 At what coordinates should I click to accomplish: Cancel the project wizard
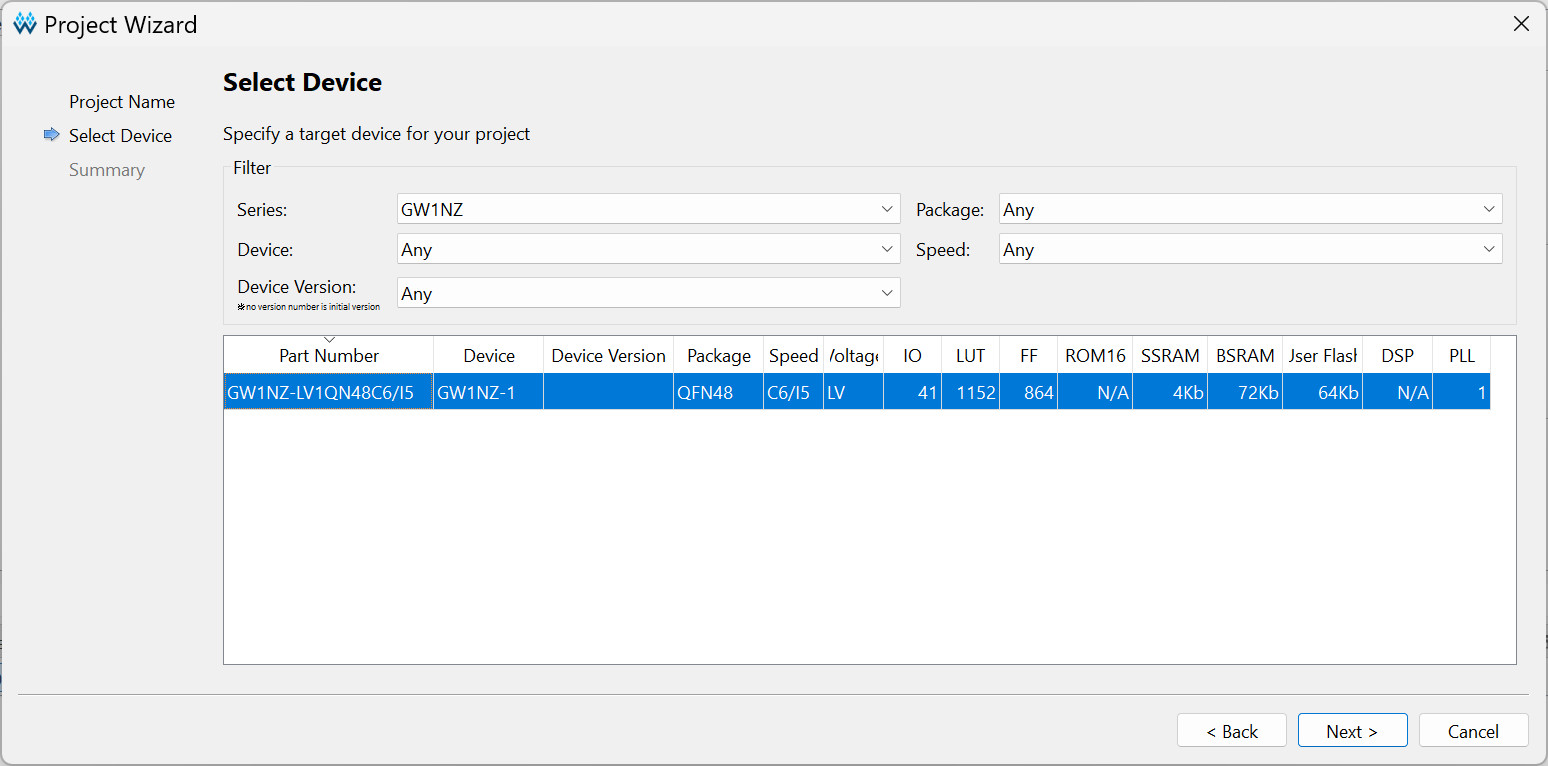click(1473, 731)
